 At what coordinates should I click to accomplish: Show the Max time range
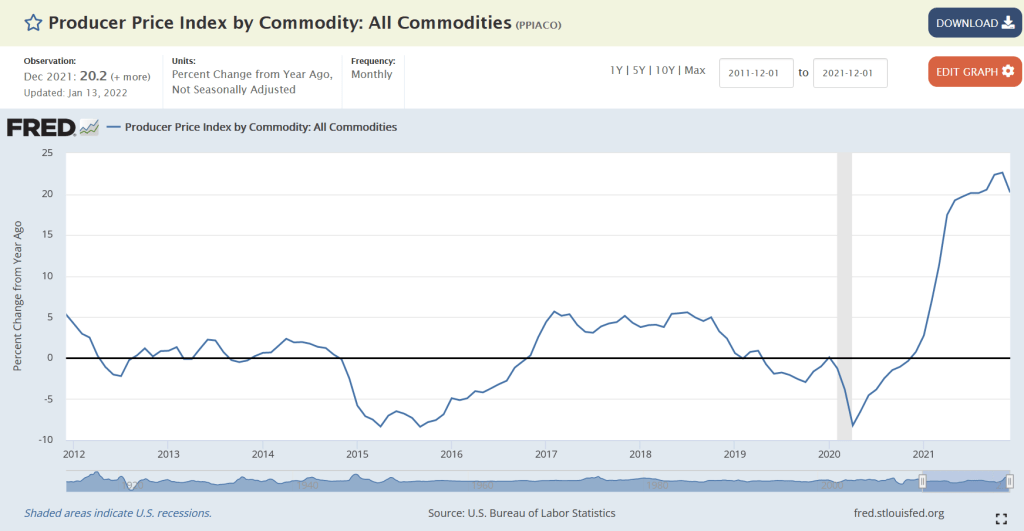point(695,70)
